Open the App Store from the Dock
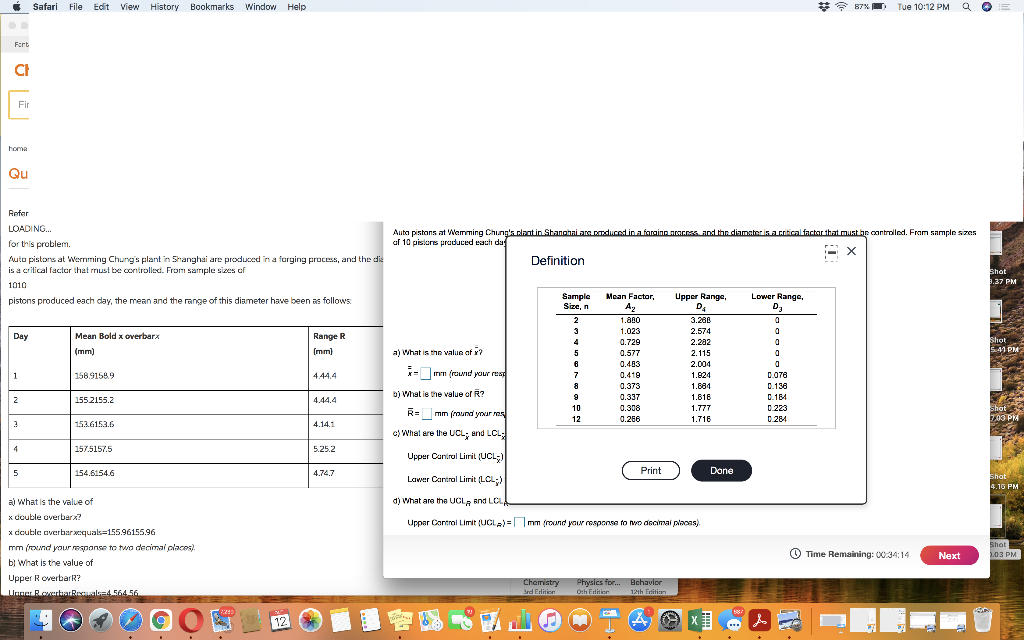1024x640 pixels. 639,621
